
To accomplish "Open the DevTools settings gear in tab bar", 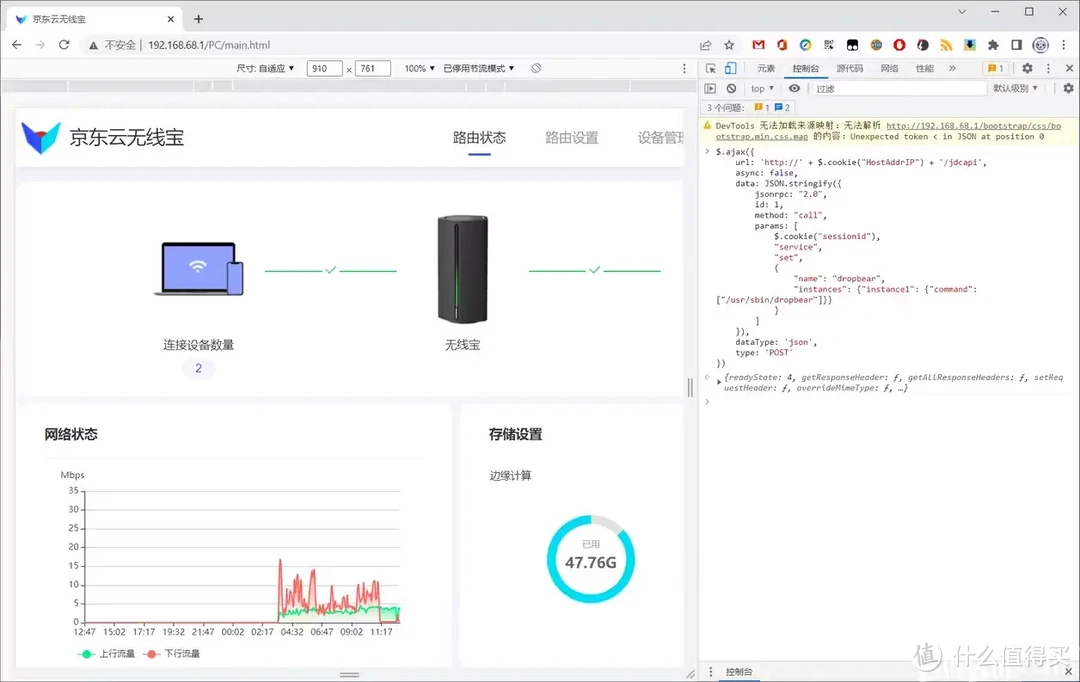I will (1027, 69).
